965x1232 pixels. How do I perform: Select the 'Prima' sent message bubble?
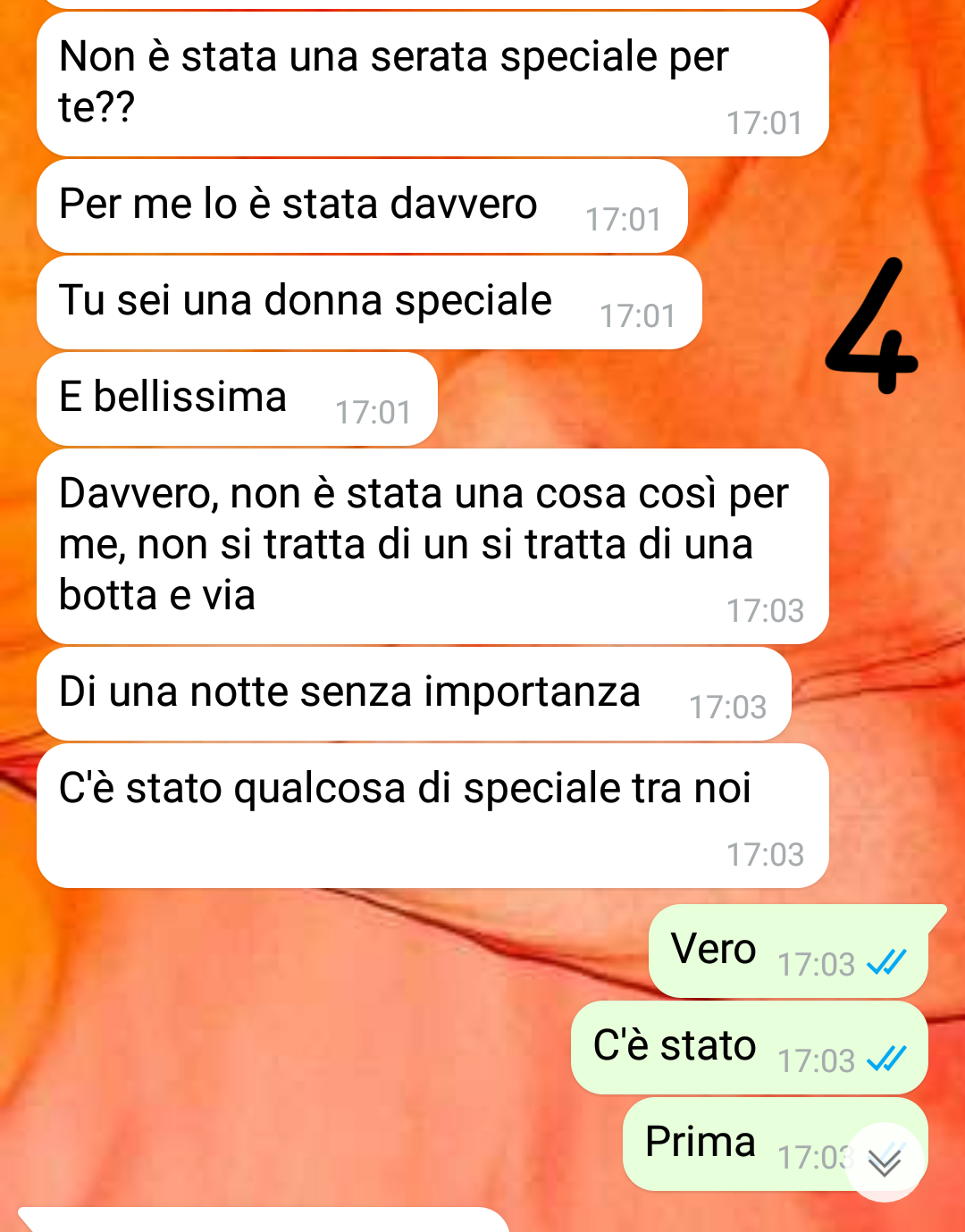(x=775, y=1144)
